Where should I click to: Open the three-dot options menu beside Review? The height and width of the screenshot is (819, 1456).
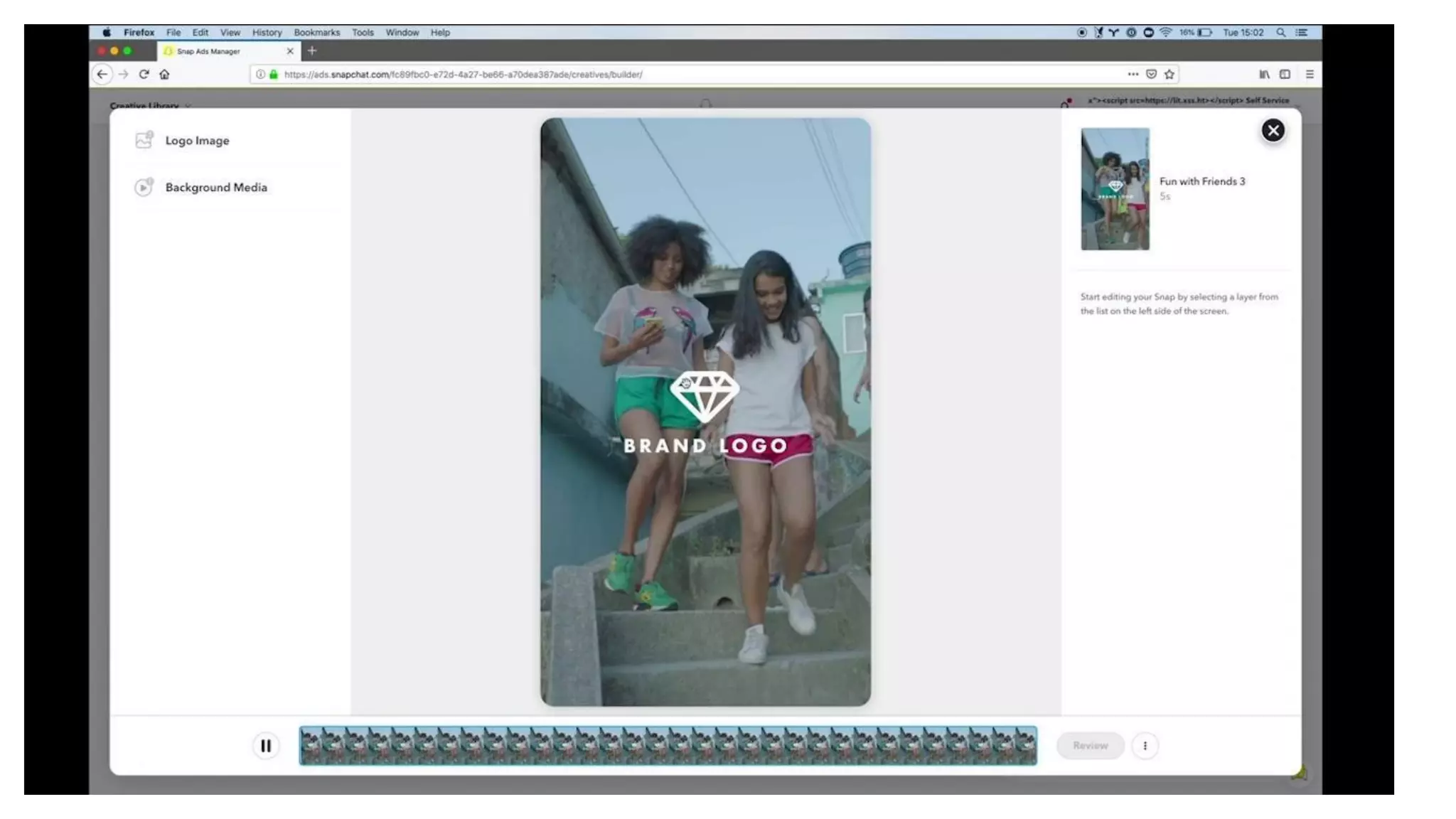click(1145, 746)
